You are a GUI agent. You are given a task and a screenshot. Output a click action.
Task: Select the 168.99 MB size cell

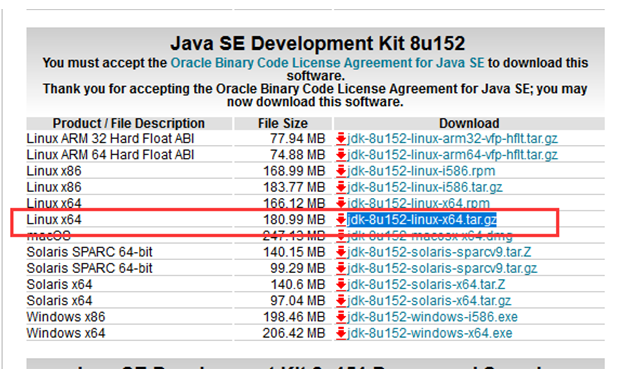coord(294,171)
